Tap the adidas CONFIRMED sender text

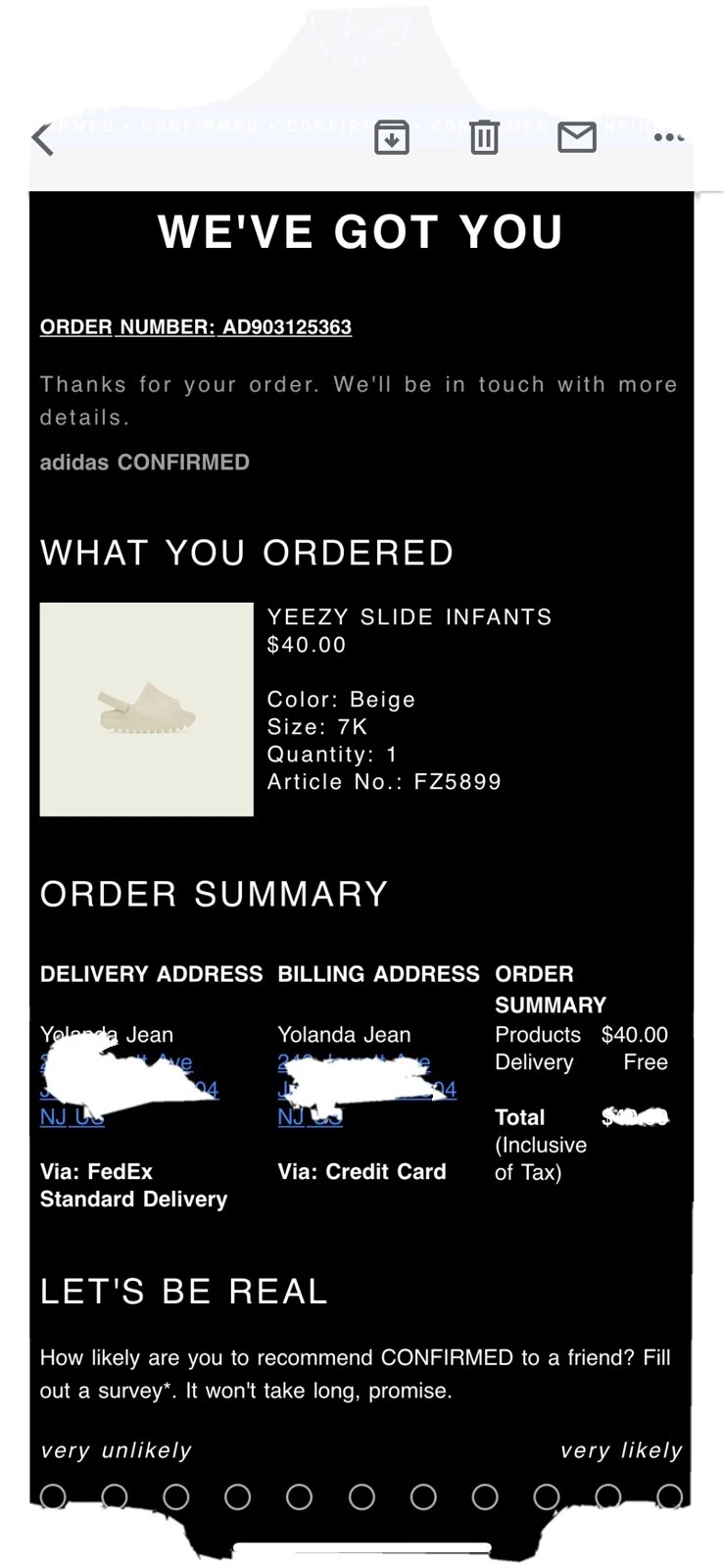[x=145, y=463]
